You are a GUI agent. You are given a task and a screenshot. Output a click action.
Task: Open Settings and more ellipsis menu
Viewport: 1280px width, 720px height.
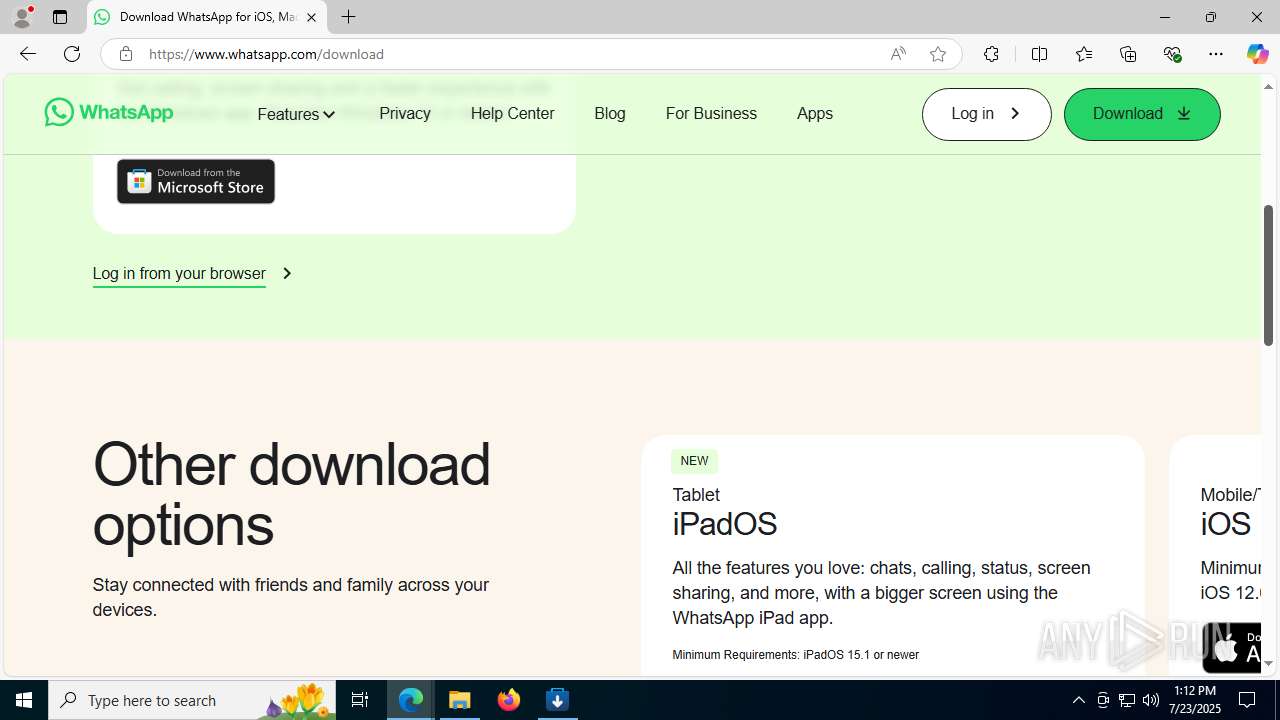click(x=1216, y=54)
